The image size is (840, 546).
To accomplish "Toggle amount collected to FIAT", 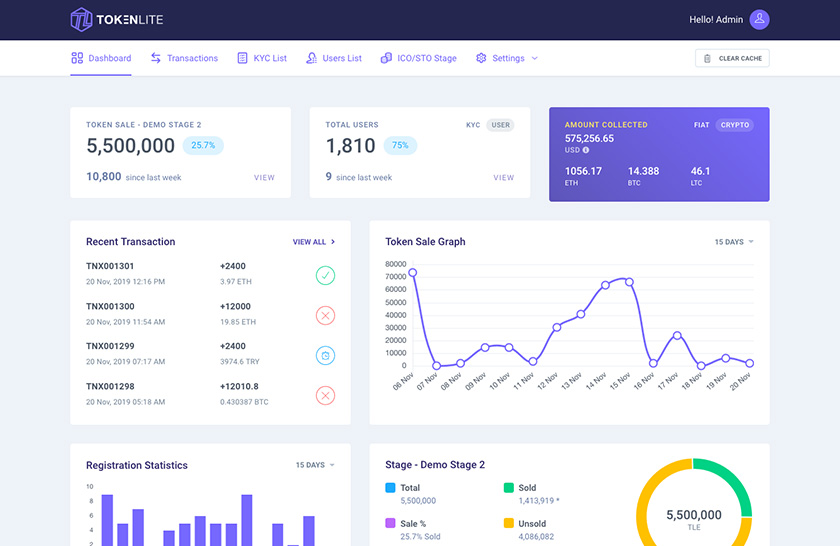I will [702, 125].
